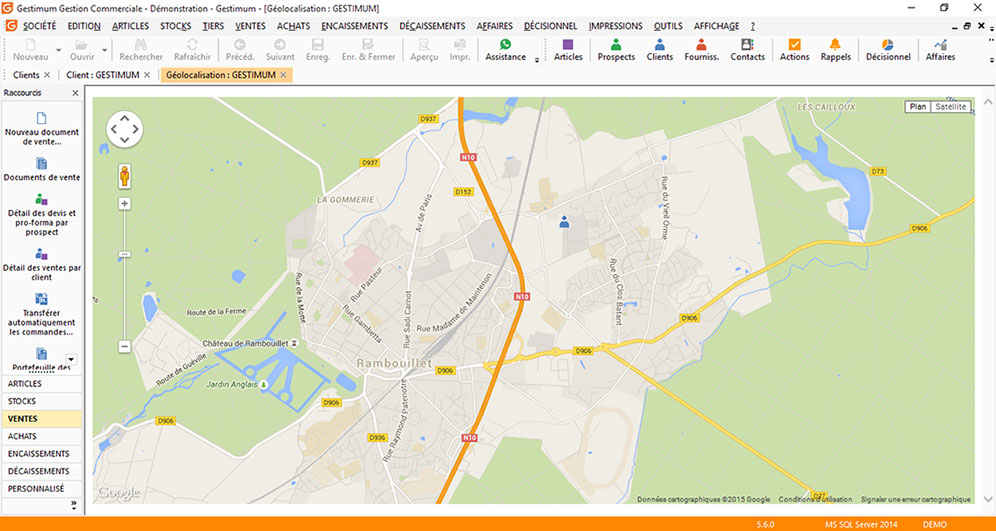Open the SOCIÉTÉ menu
This screenshot has height=531, width=996.
39,26
